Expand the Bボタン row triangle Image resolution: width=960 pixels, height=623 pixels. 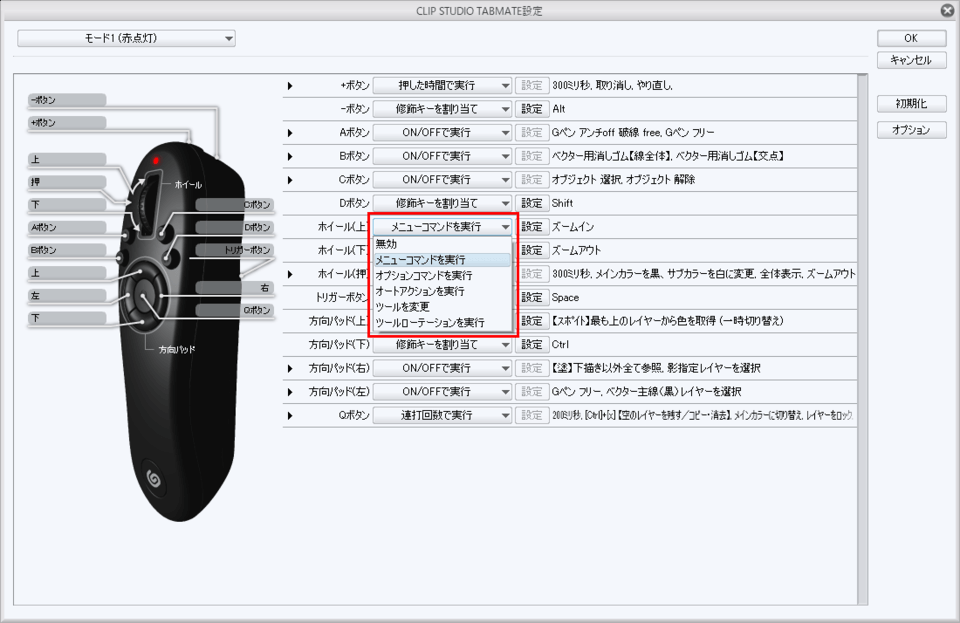[290, 157]
